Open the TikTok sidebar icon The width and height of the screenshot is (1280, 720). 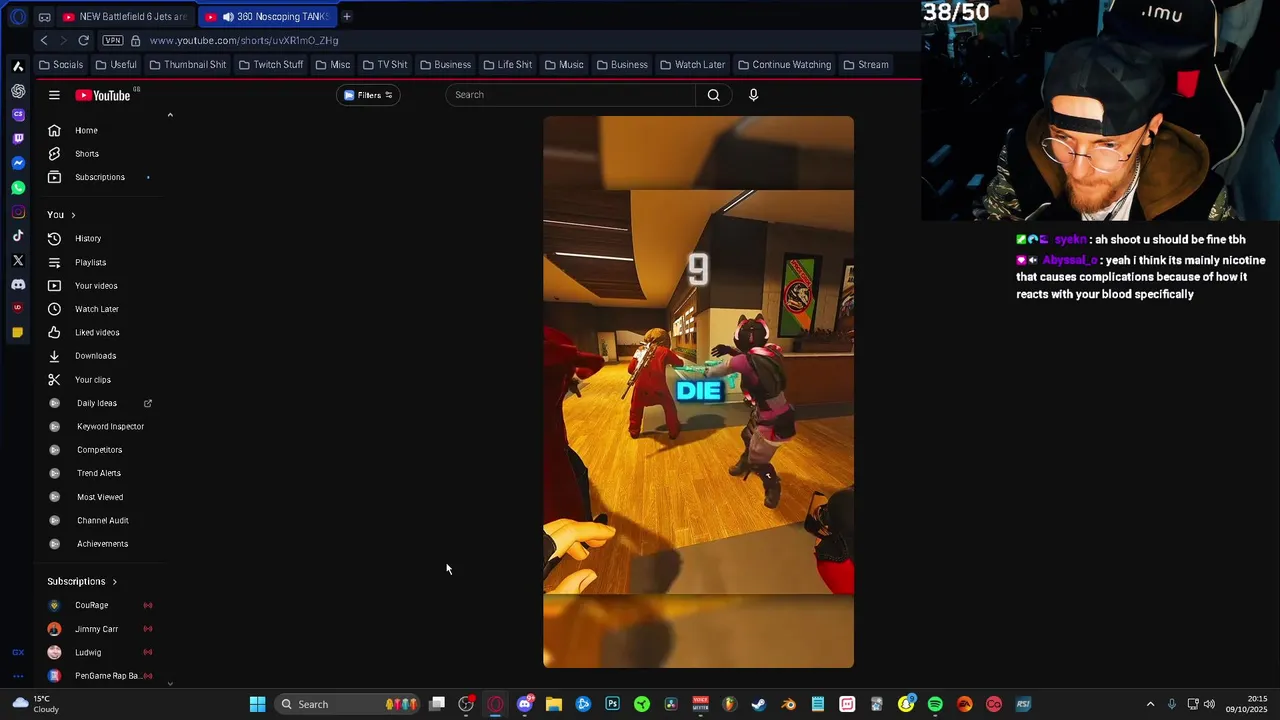[x=18, y=236]
